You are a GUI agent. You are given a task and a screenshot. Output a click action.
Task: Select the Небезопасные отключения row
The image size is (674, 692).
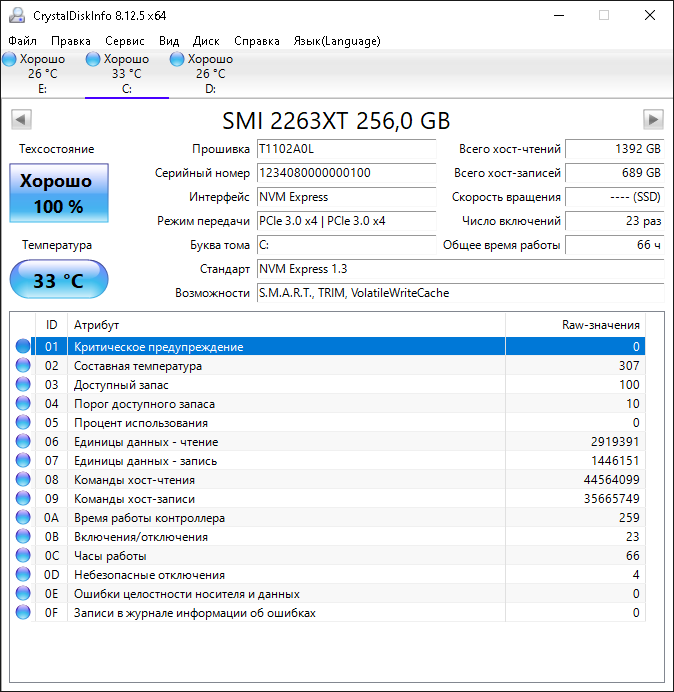pyautogui.click(x=328, y=574)
